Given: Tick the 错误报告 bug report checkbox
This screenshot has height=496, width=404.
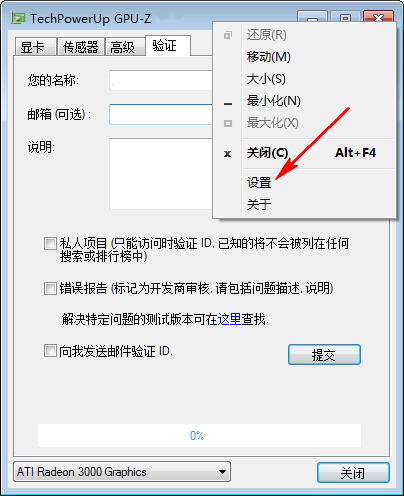Looking at the screenshot, I should click(50, 289).
